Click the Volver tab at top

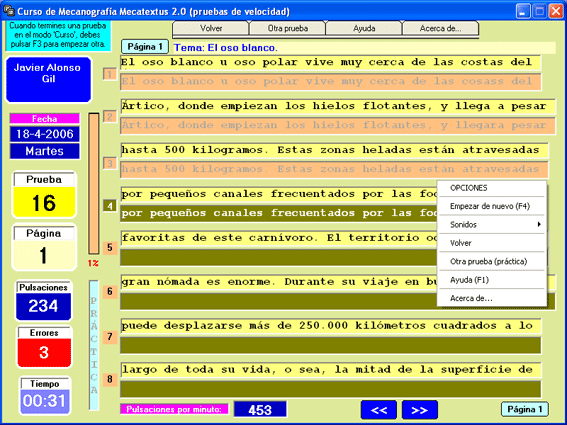click(x=211, y=28)
